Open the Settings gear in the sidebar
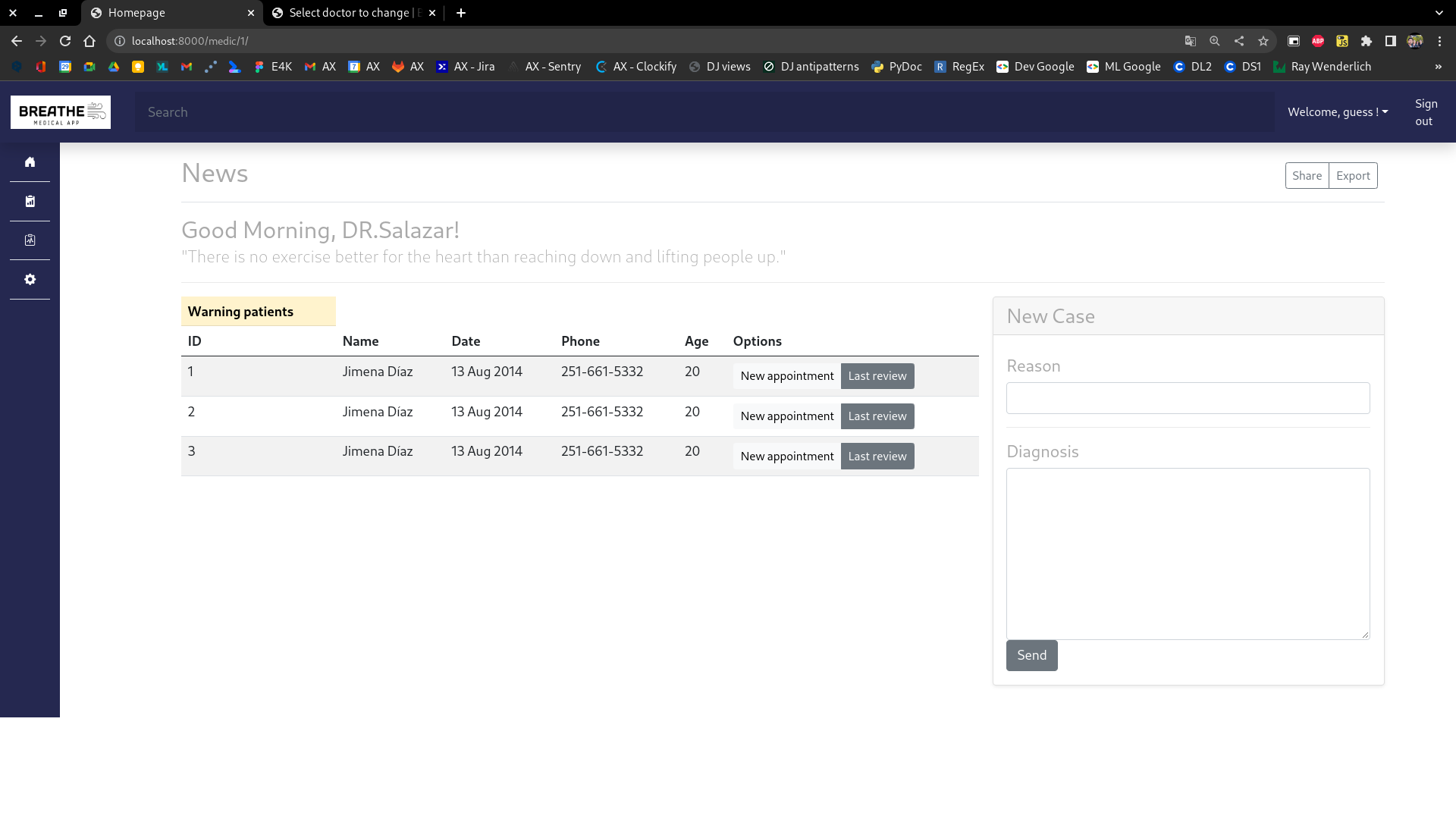This screenshot has height=819, width=1456. click(30, 279)
